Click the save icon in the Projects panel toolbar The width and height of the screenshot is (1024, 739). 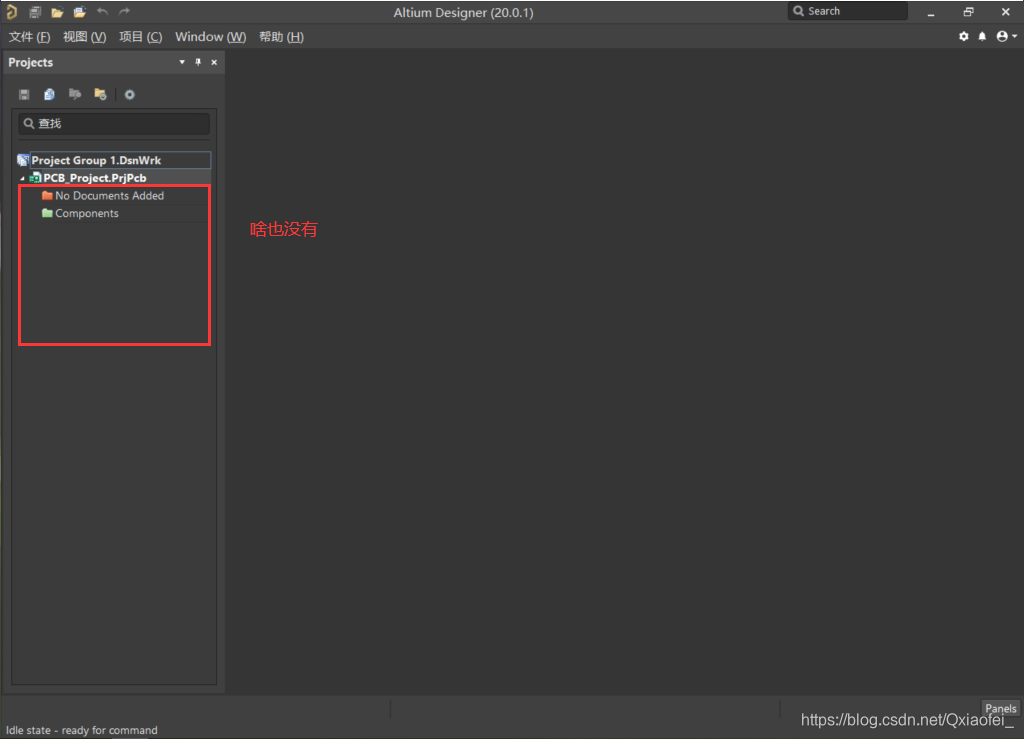(24, 94)
